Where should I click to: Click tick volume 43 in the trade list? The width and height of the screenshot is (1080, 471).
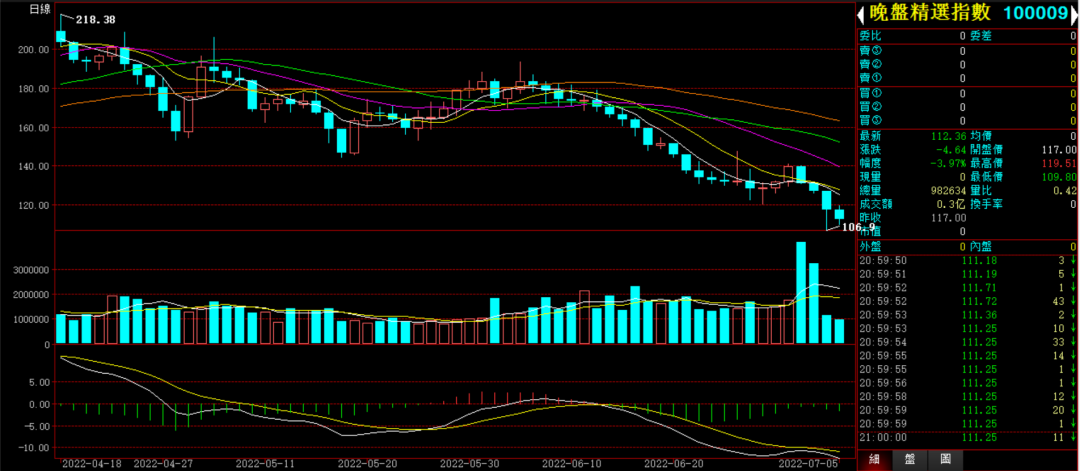pos(1058,301)
